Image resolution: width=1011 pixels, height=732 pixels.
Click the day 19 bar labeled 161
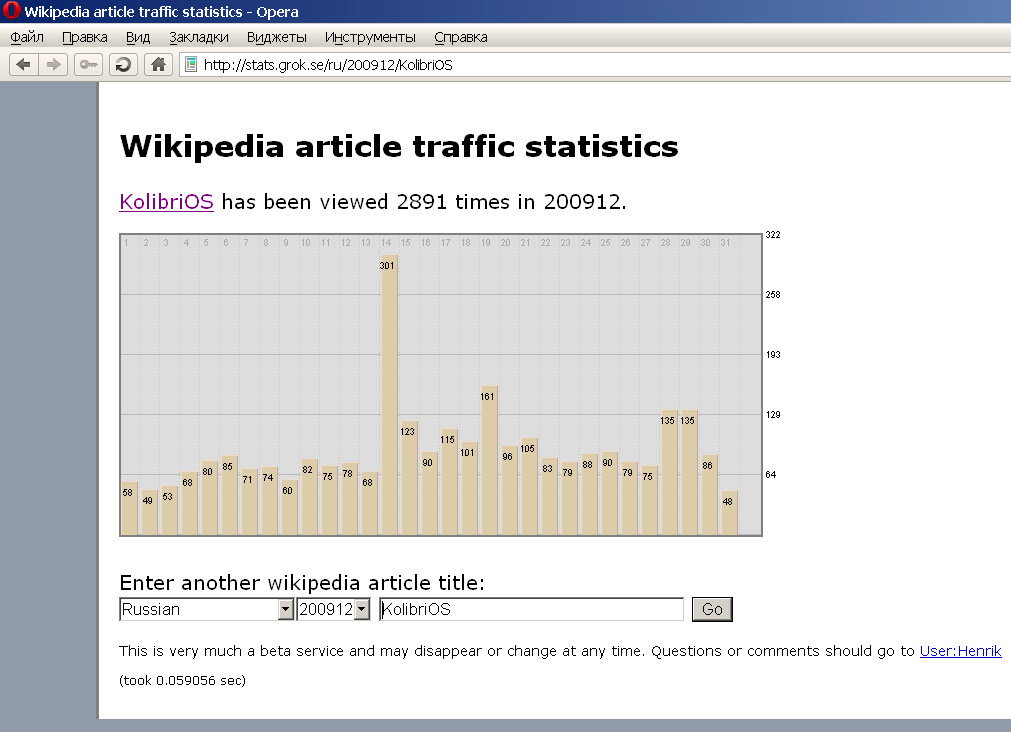(489, 460)
